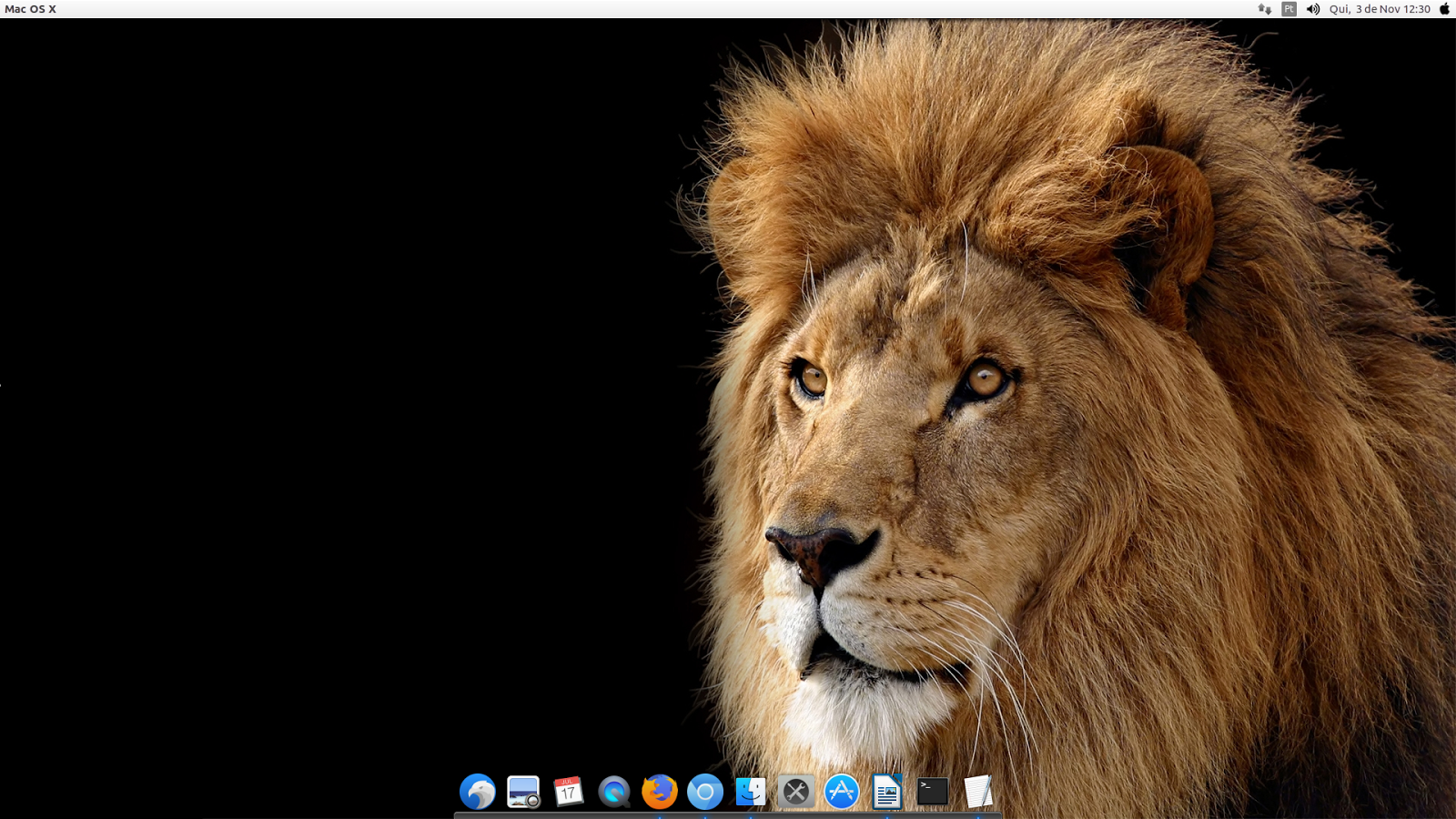1456x819 pixels.
Task: Click the date and time in the panel
Action: pyautogui.click(x=1380, y=9)
